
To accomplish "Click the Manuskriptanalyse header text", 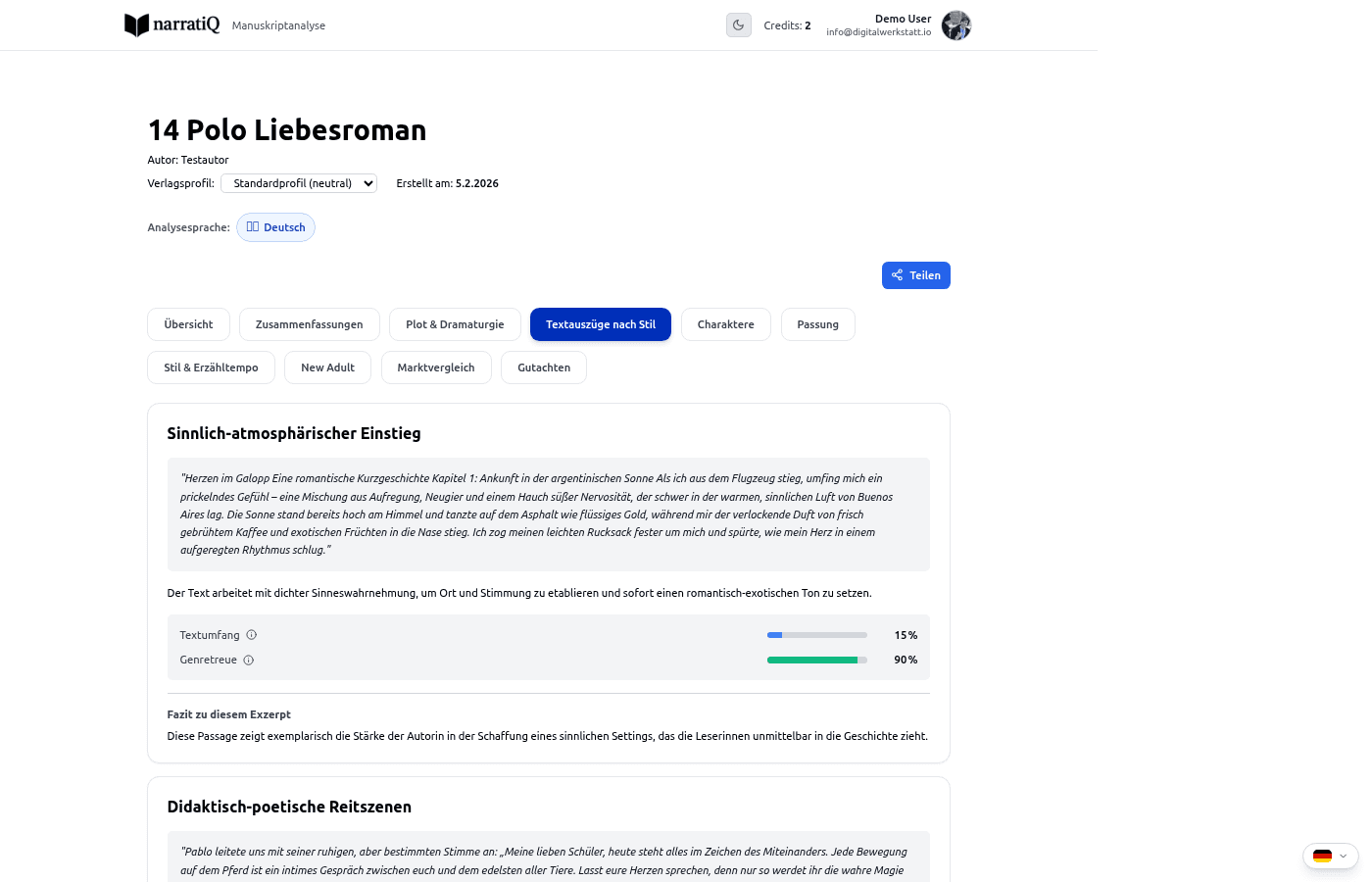I will [x=278, y=25].
